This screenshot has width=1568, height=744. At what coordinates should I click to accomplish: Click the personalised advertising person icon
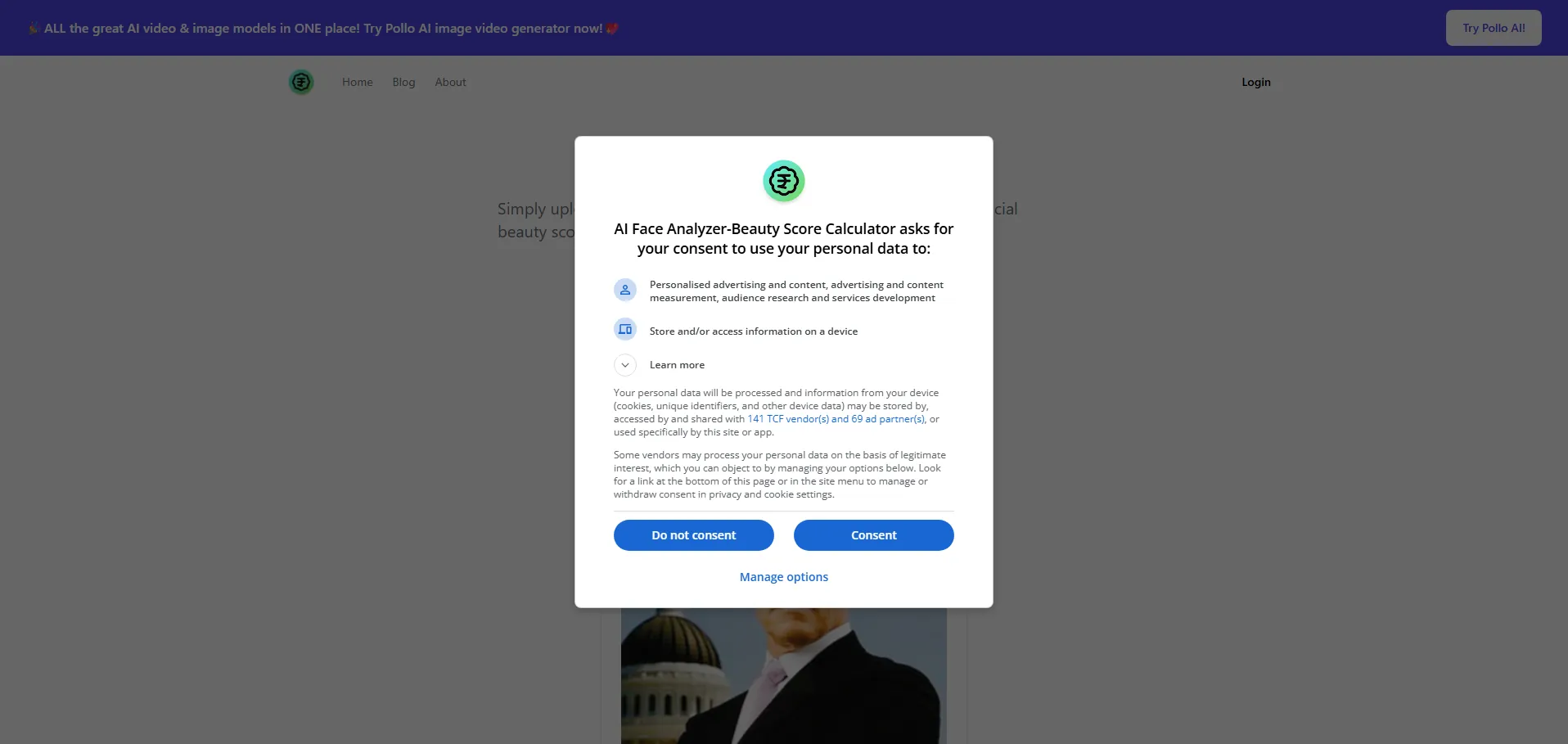click(625, 290)
